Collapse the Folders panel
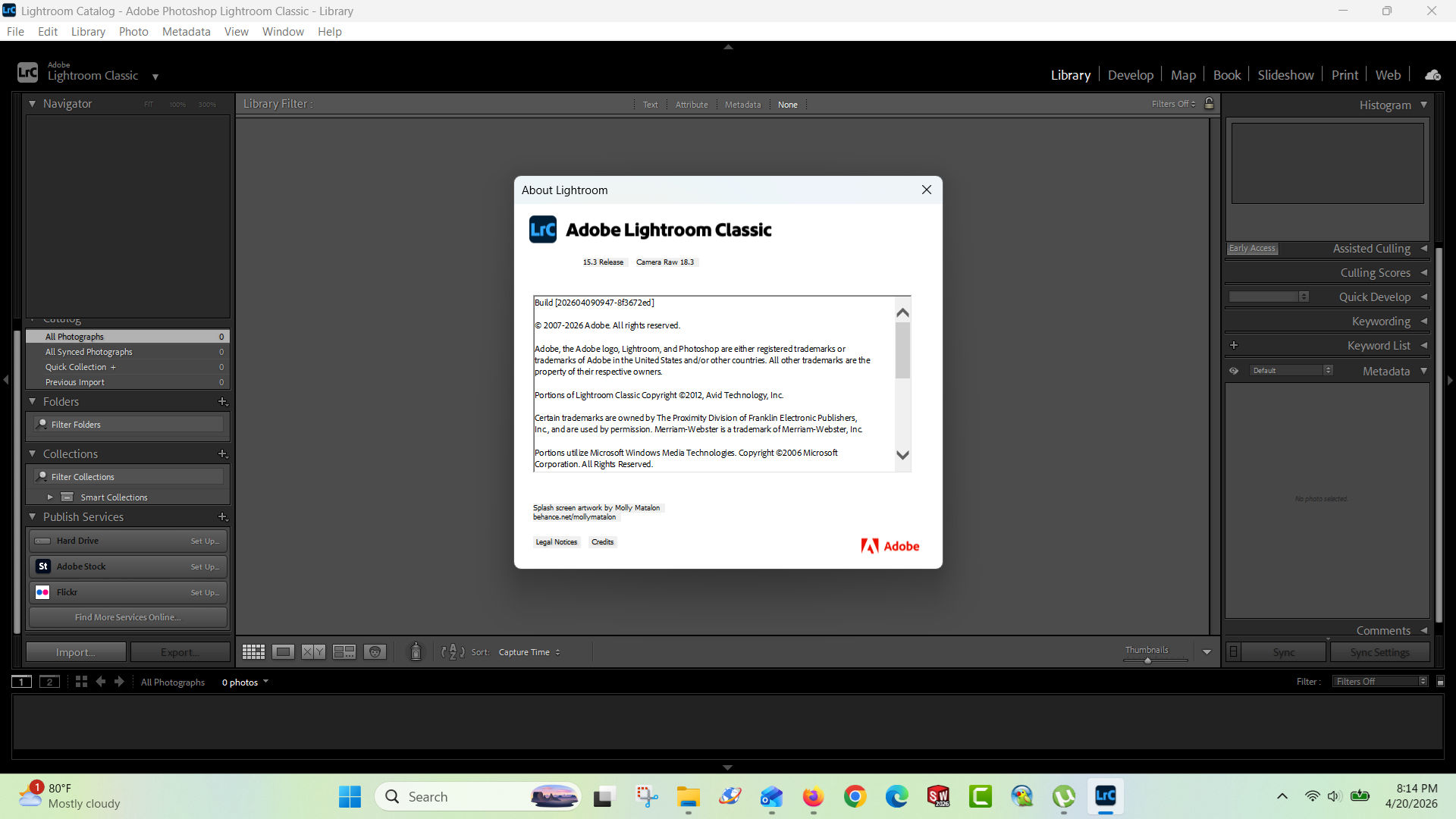The height and width of the screenshot is (819, 1456). pos(32,402)
